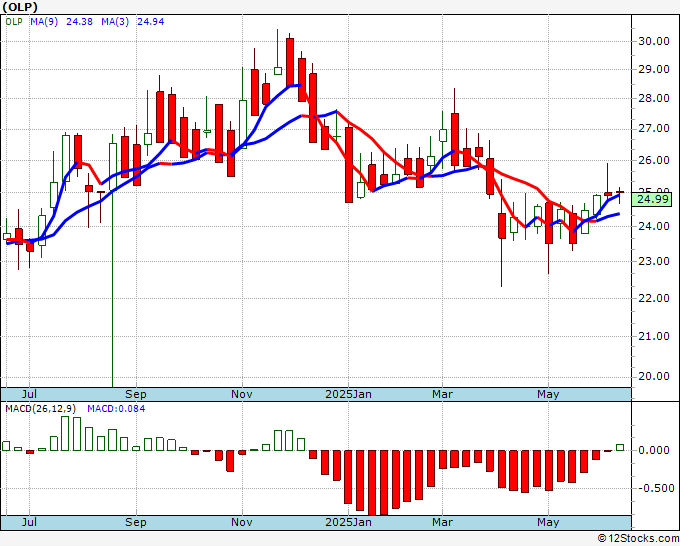The height and width of the screenshot is (546, 680).
Task: Click the current price tag 24.99
Action: click(x=652, y=199)
